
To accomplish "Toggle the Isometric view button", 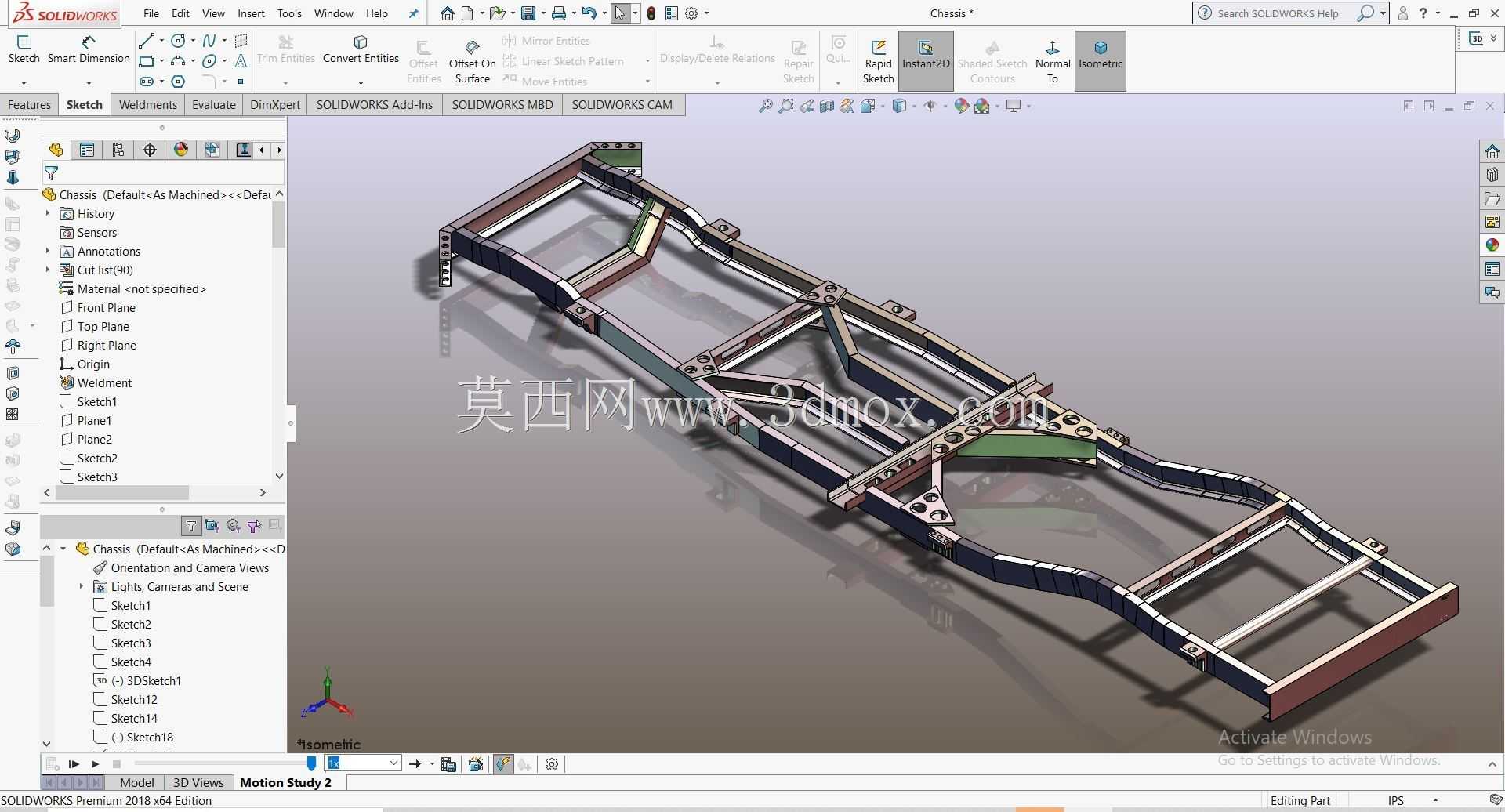I will point(1101,61).
